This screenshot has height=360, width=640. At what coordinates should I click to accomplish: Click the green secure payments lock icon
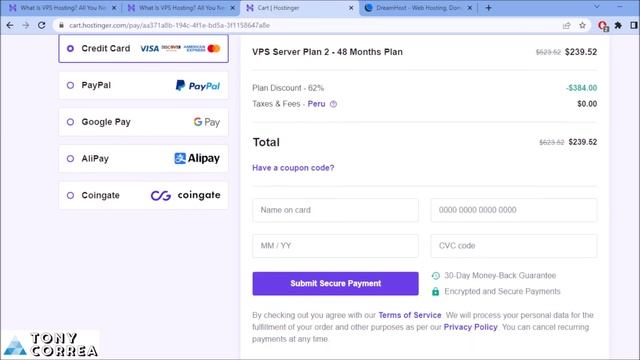(436, 291)
